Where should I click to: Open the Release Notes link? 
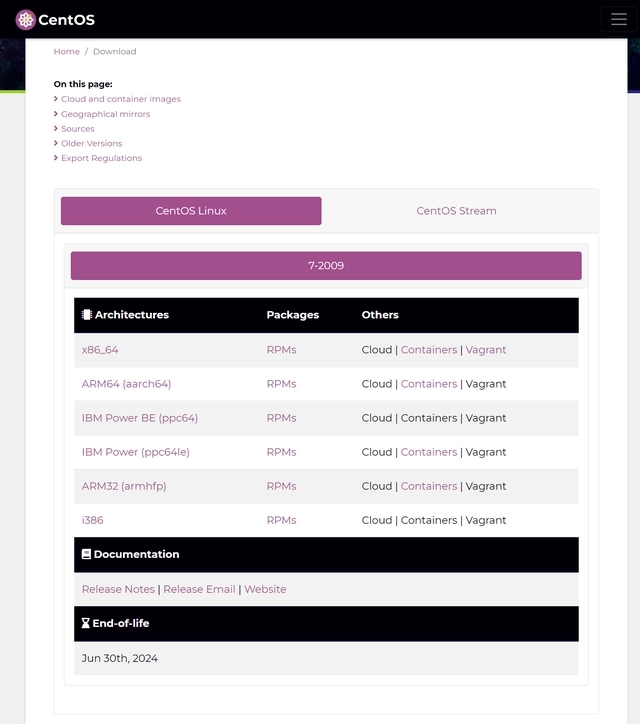pyautogui.click(x=118, y=589)
